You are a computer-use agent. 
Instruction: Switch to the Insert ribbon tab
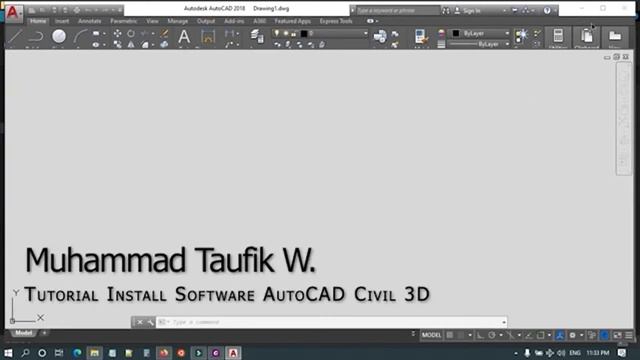point(62,21)
